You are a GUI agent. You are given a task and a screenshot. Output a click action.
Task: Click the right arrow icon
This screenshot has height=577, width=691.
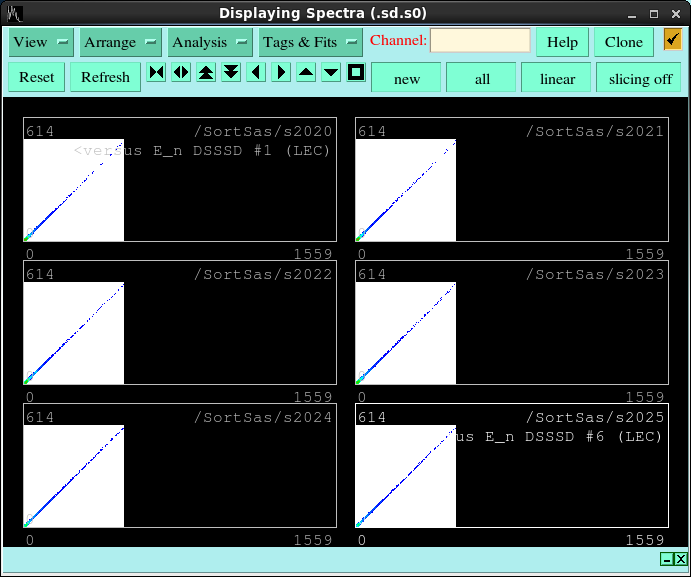point(281,72)
